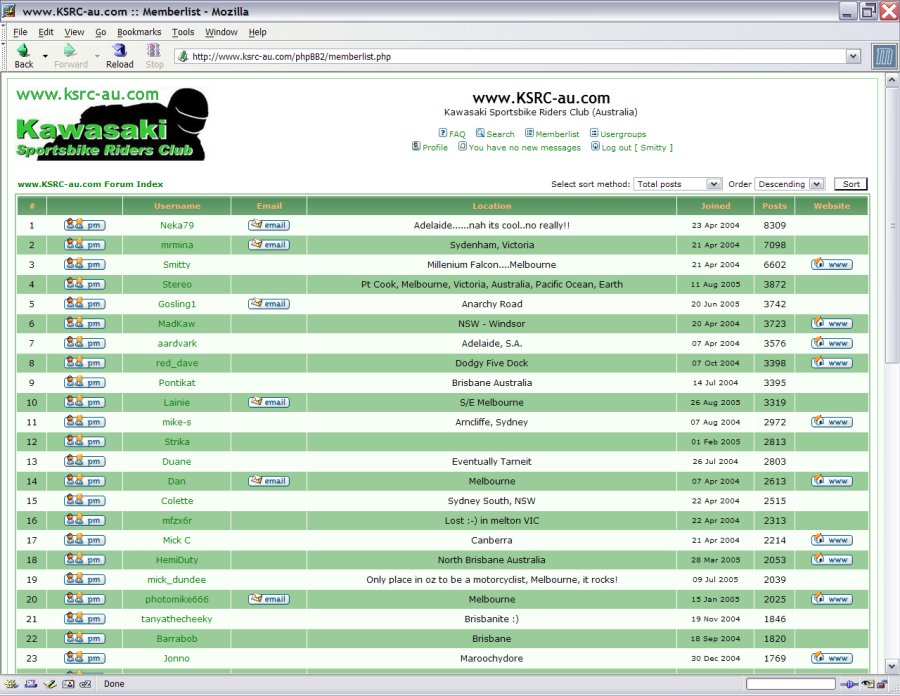The height and width of the screenshot is (696, 900).
Task: Click the Log out [ Smitty ] link
Action: point(636,147)
